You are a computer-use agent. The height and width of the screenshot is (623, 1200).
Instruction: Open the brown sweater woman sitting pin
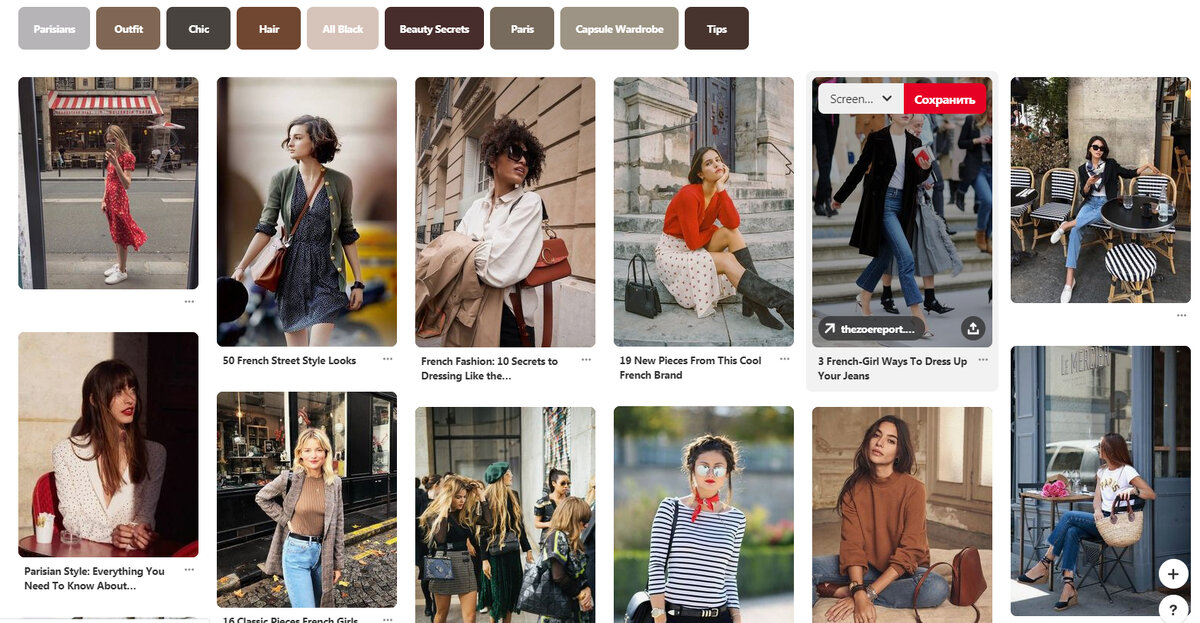click(902, 515)
